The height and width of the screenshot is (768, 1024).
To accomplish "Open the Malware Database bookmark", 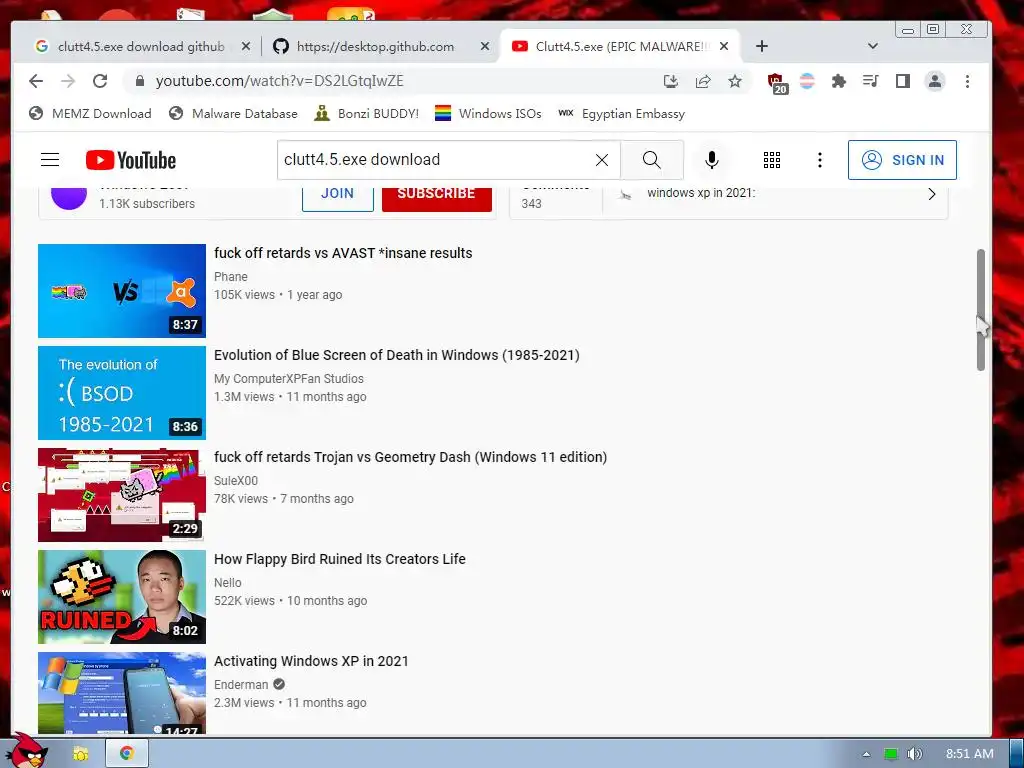I will [x=232, y=114].
